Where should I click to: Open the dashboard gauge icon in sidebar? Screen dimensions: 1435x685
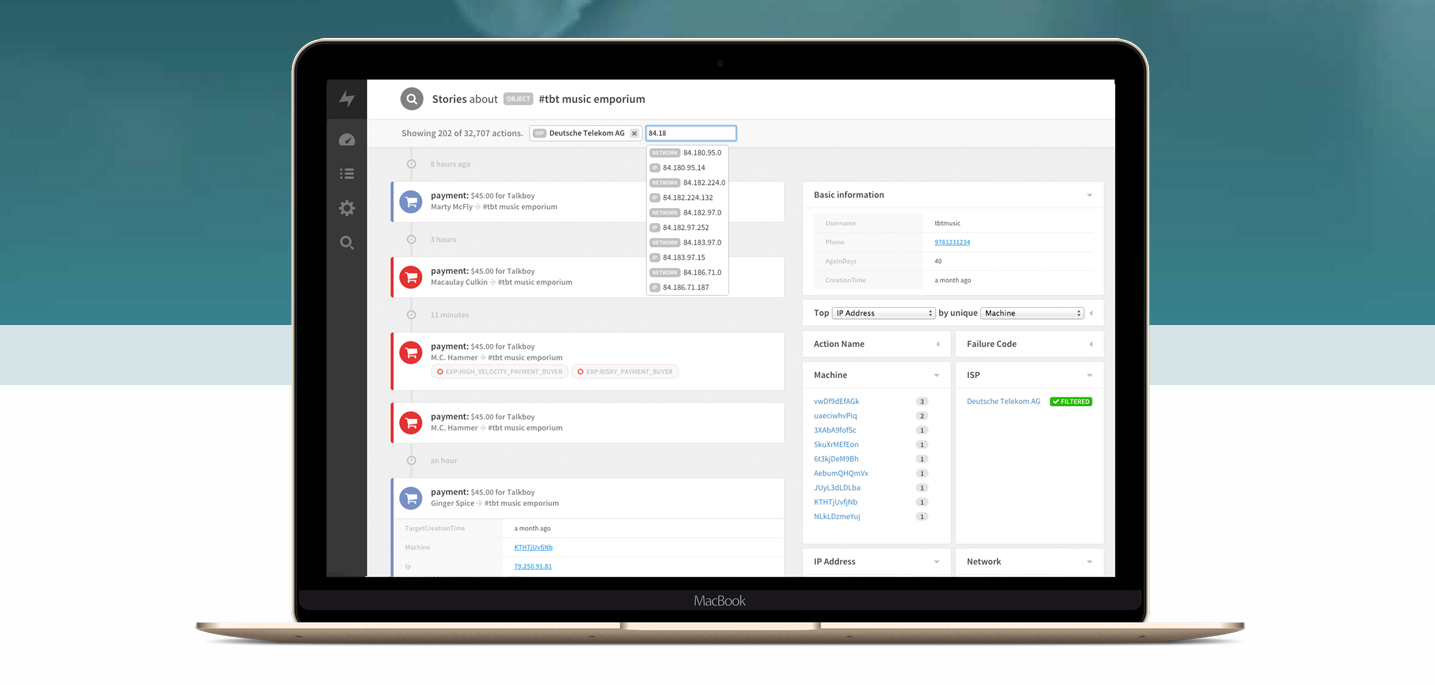(347, 140)
